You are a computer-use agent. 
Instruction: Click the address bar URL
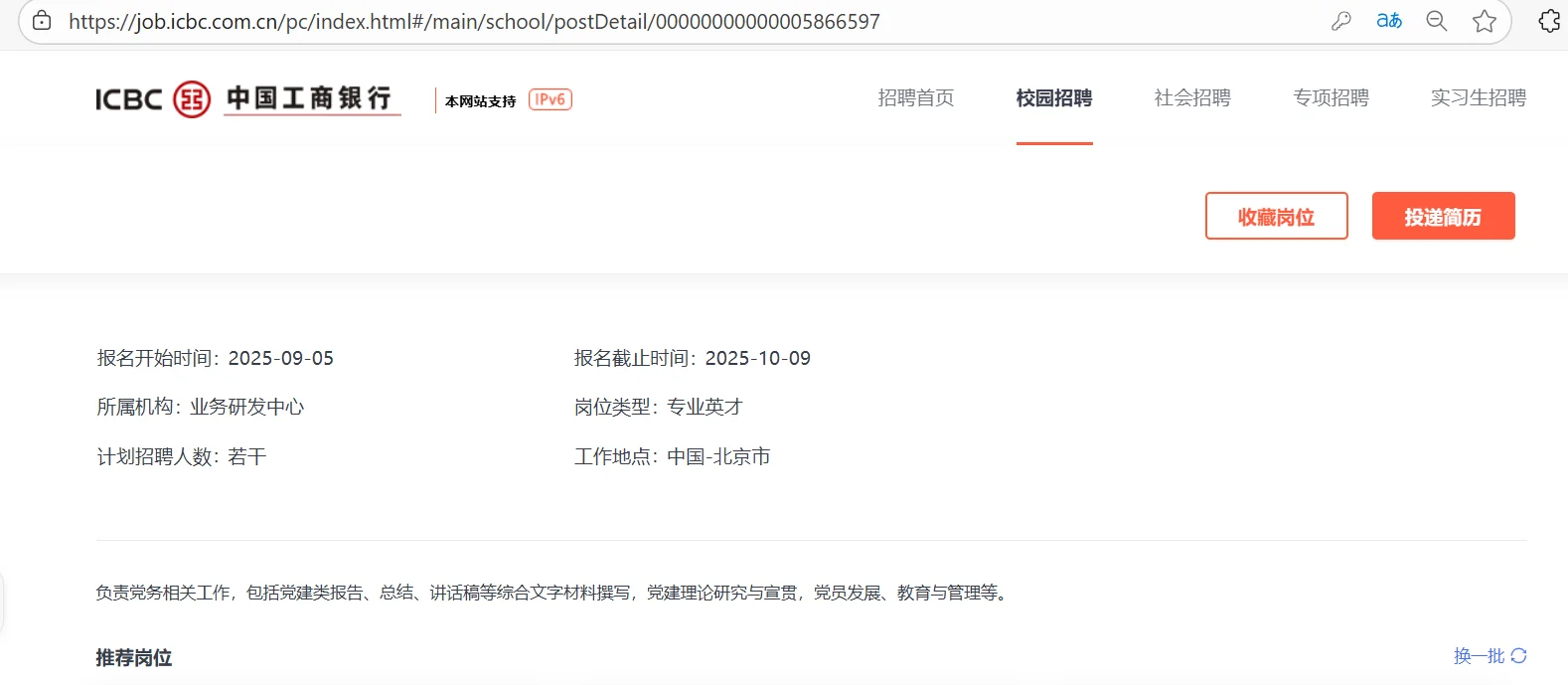coord(474,21)
